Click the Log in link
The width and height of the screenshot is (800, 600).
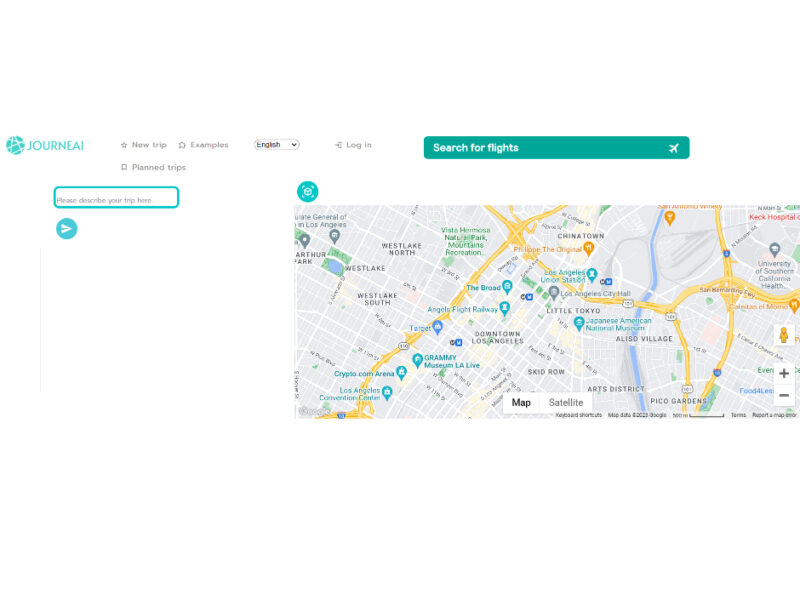tap(353, 145)
